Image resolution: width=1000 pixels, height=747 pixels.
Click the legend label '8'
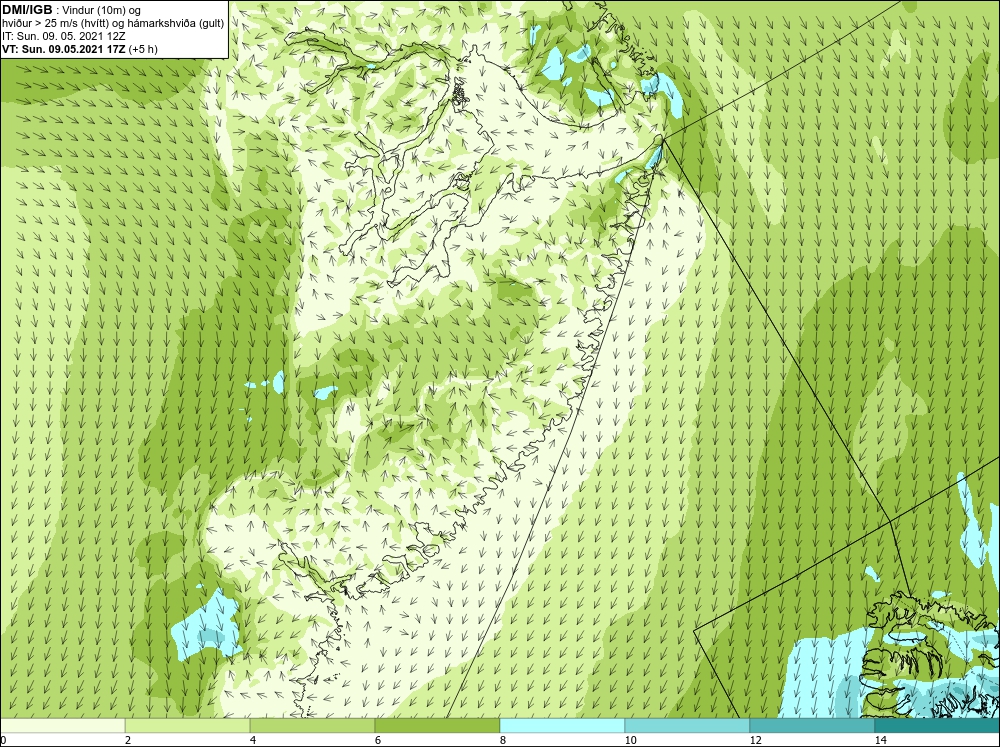503,740
